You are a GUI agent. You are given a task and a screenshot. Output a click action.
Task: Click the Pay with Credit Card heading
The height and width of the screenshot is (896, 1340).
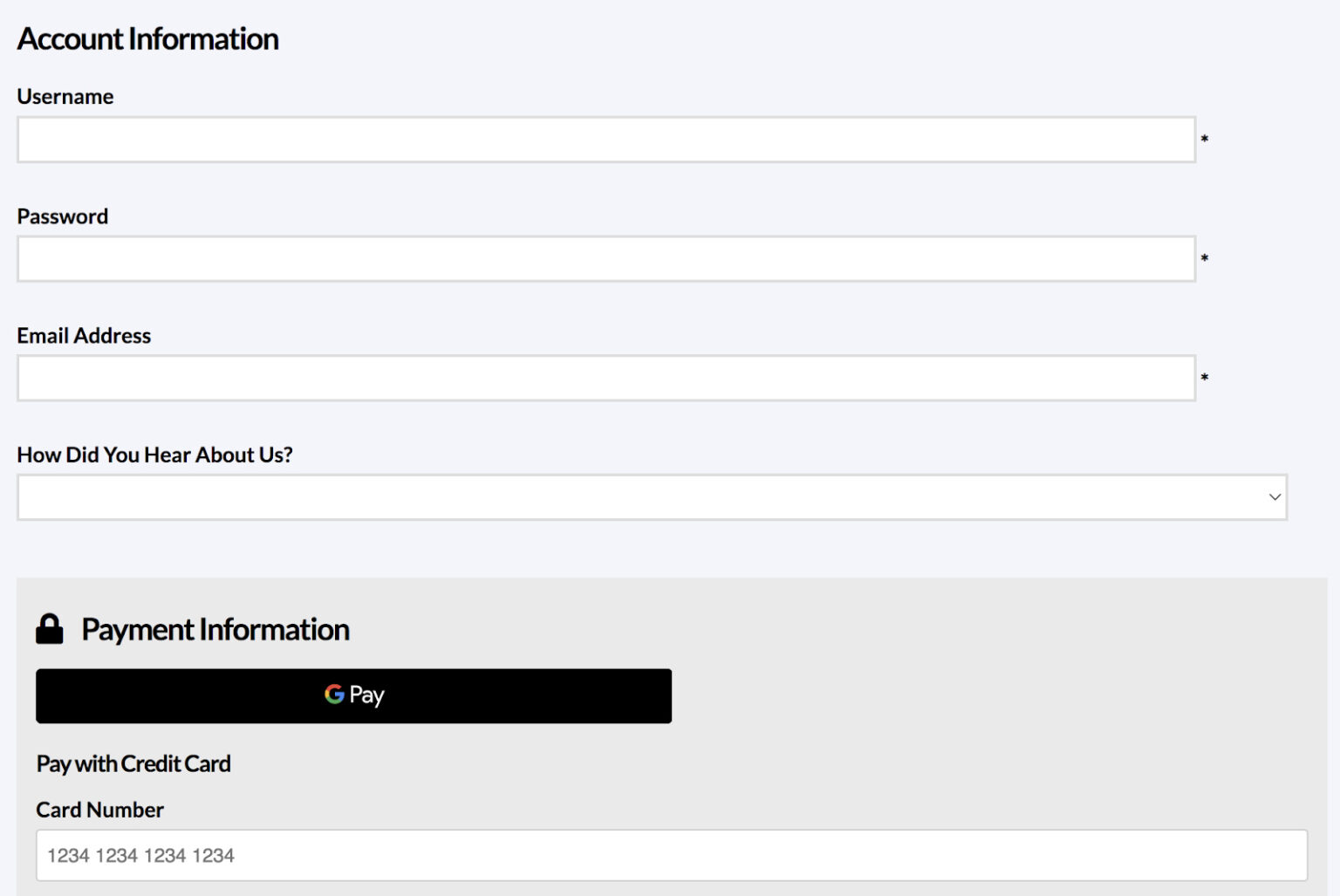pos(133,764)
